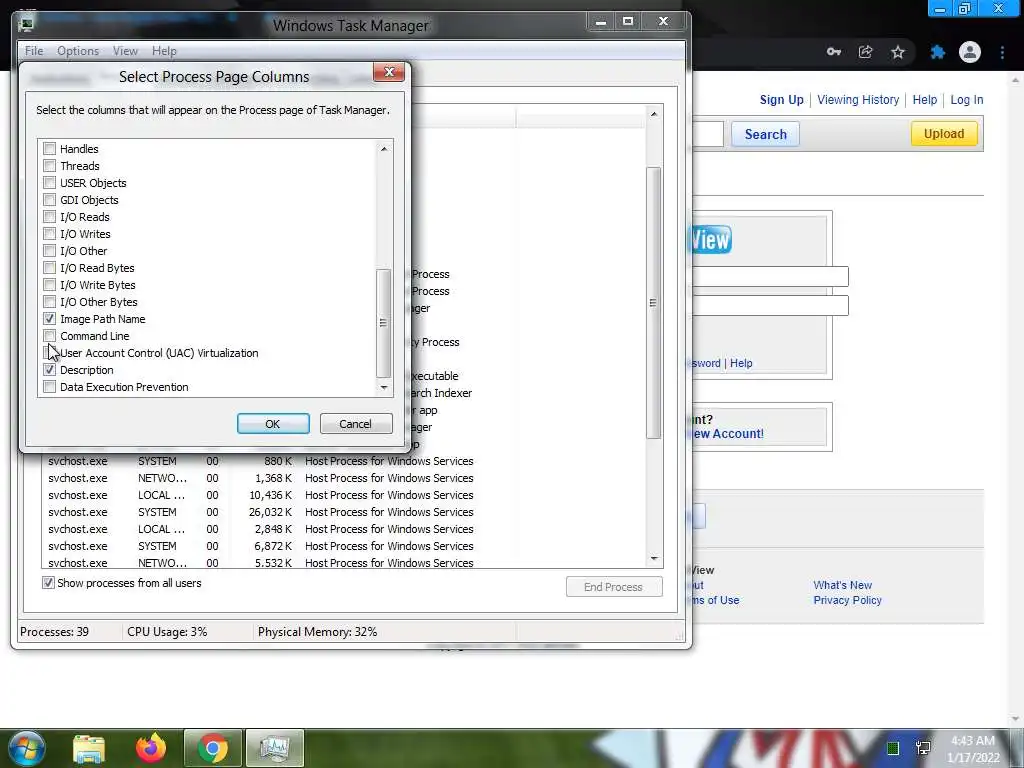Viewport: 1024px width, 768px height.
Task: Check the I/O Write Bytes option
Action: [x=50, y=285]
